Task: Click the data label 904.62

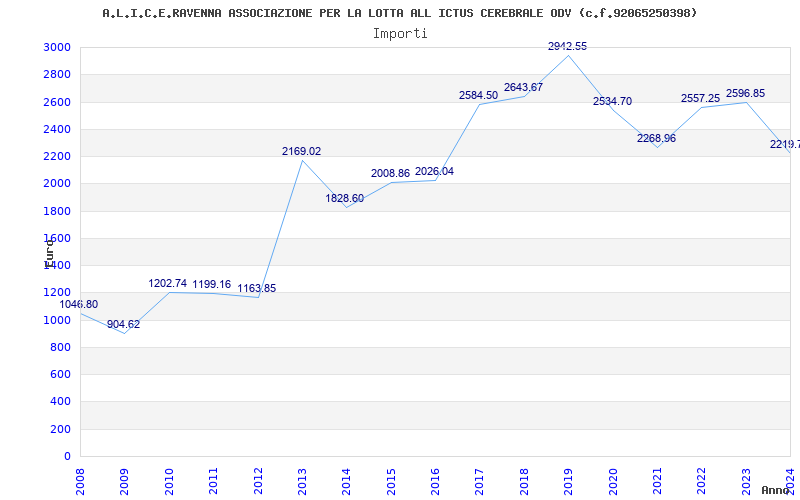Action: point(123,324)
